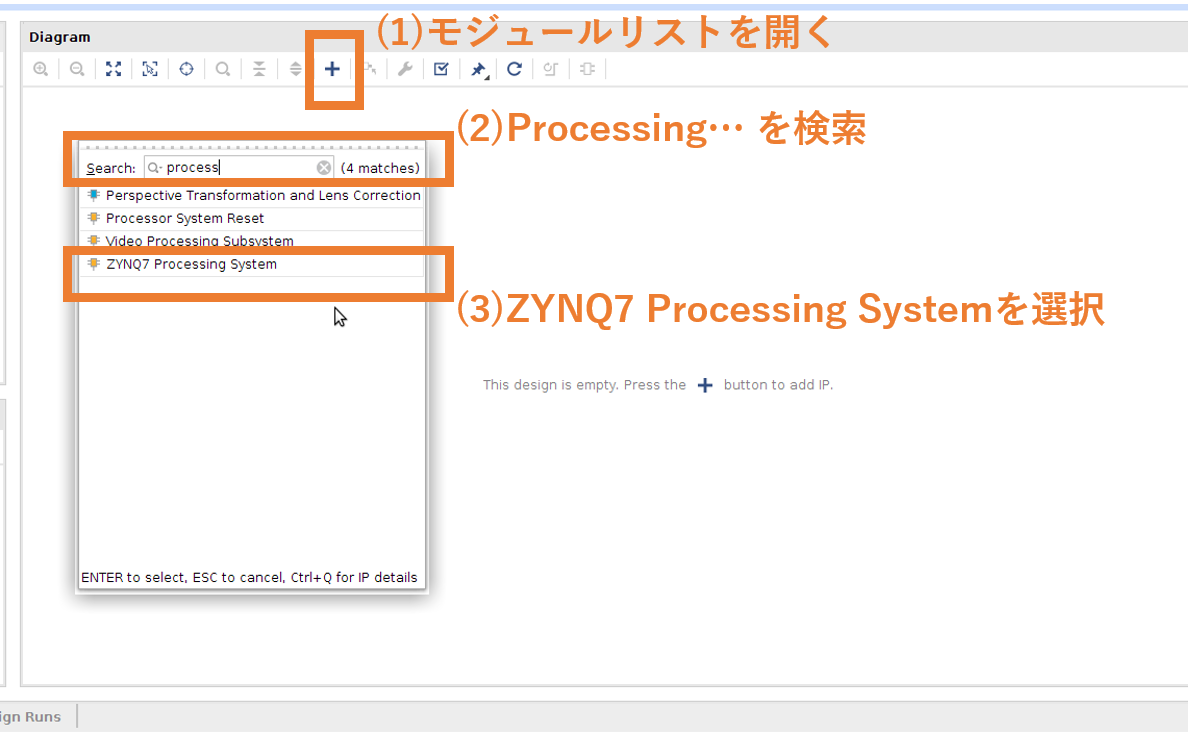Pick Perspective Transformation and Lens Correction
The image size is (1188, 740).
262,195
